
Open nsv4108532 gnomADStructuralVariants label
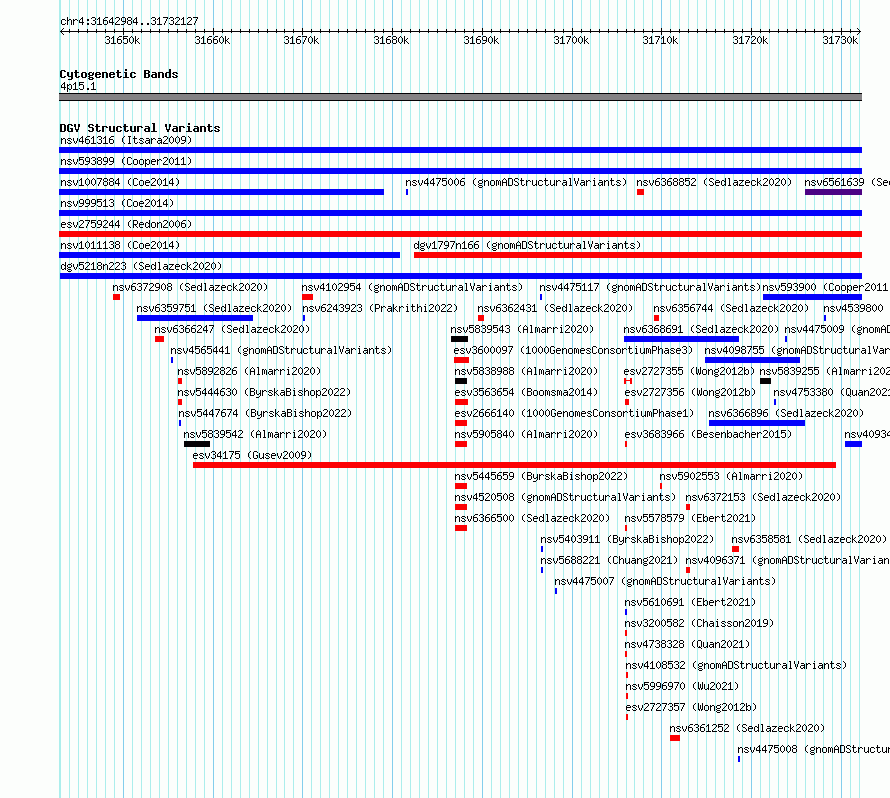click(x=736, y=665)
